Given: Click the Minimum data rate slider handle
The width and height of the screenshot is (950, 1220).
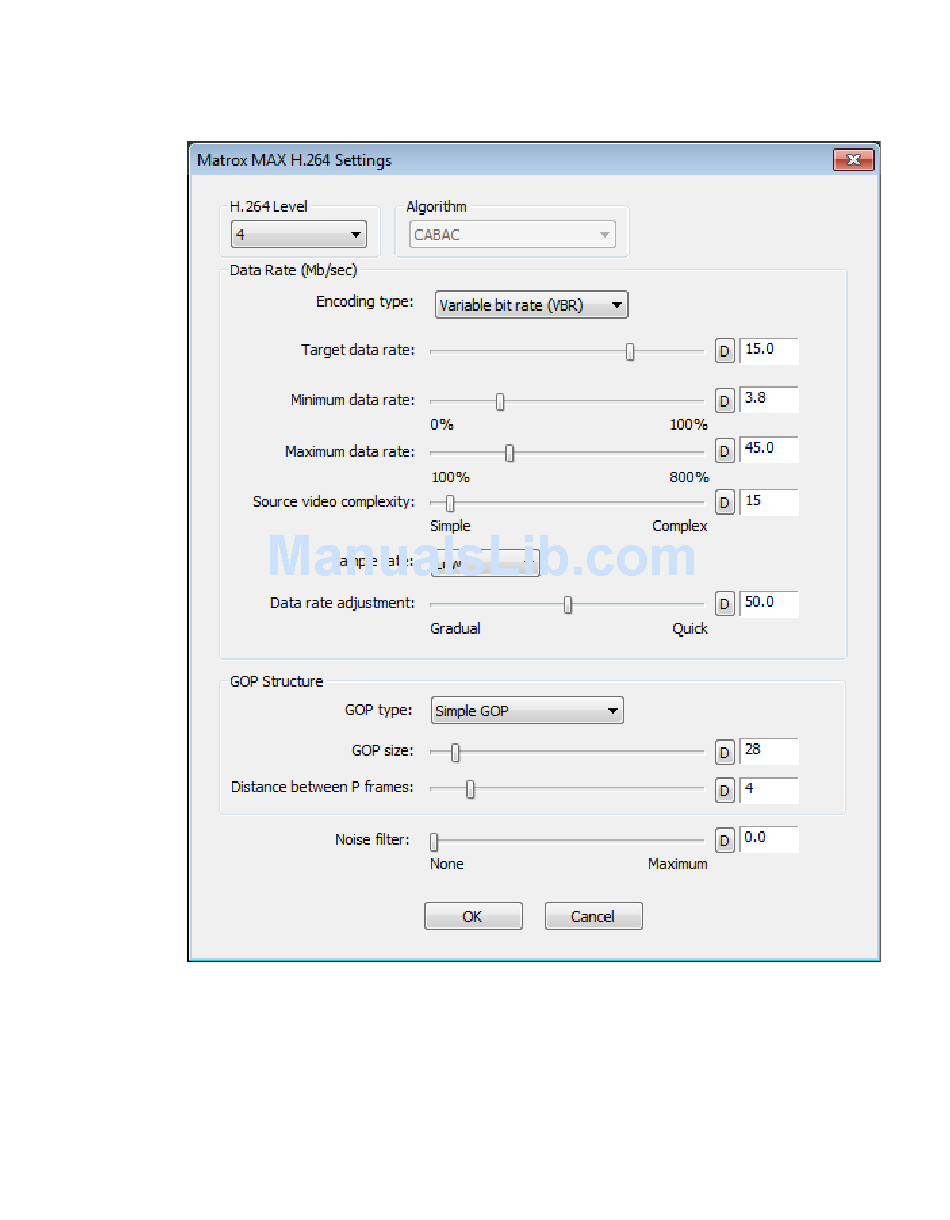Looking at the screenshot, I should tap(500, 402).
